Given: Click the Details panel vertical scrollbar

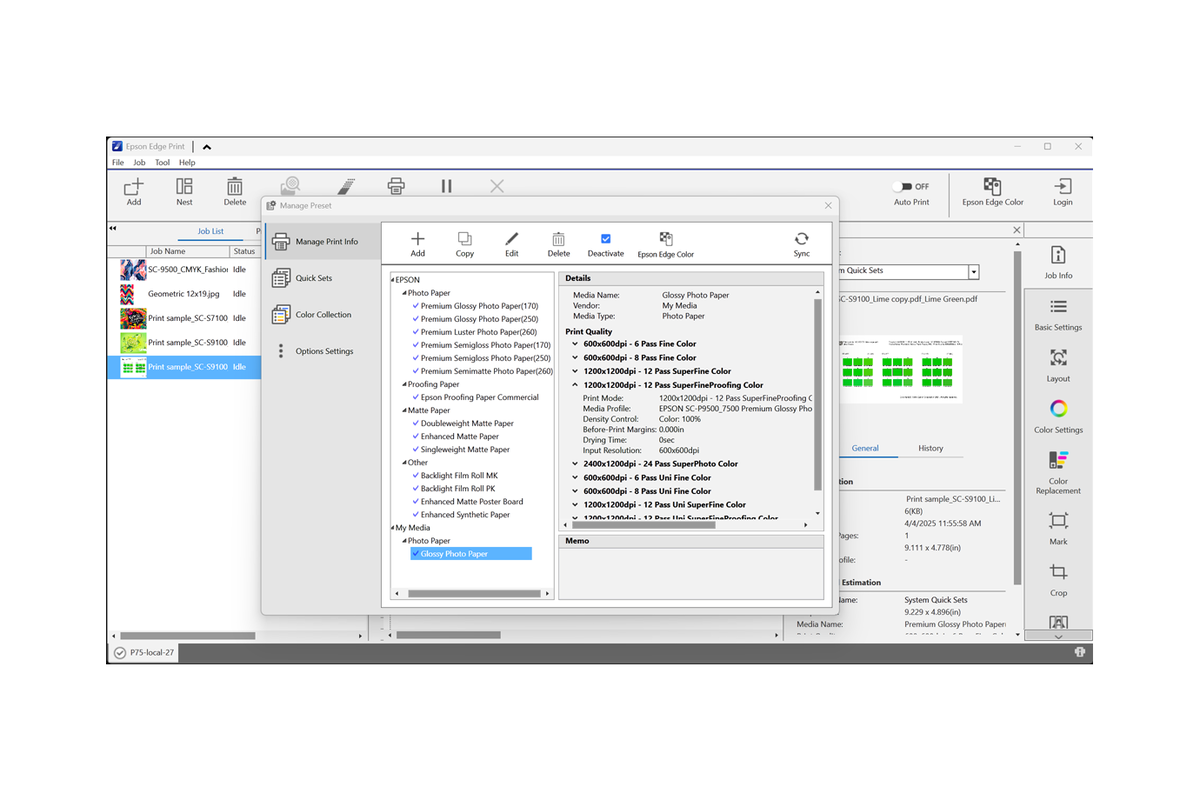Looking at the screenshot, I should pyautogui.click(x=818, y=395).
